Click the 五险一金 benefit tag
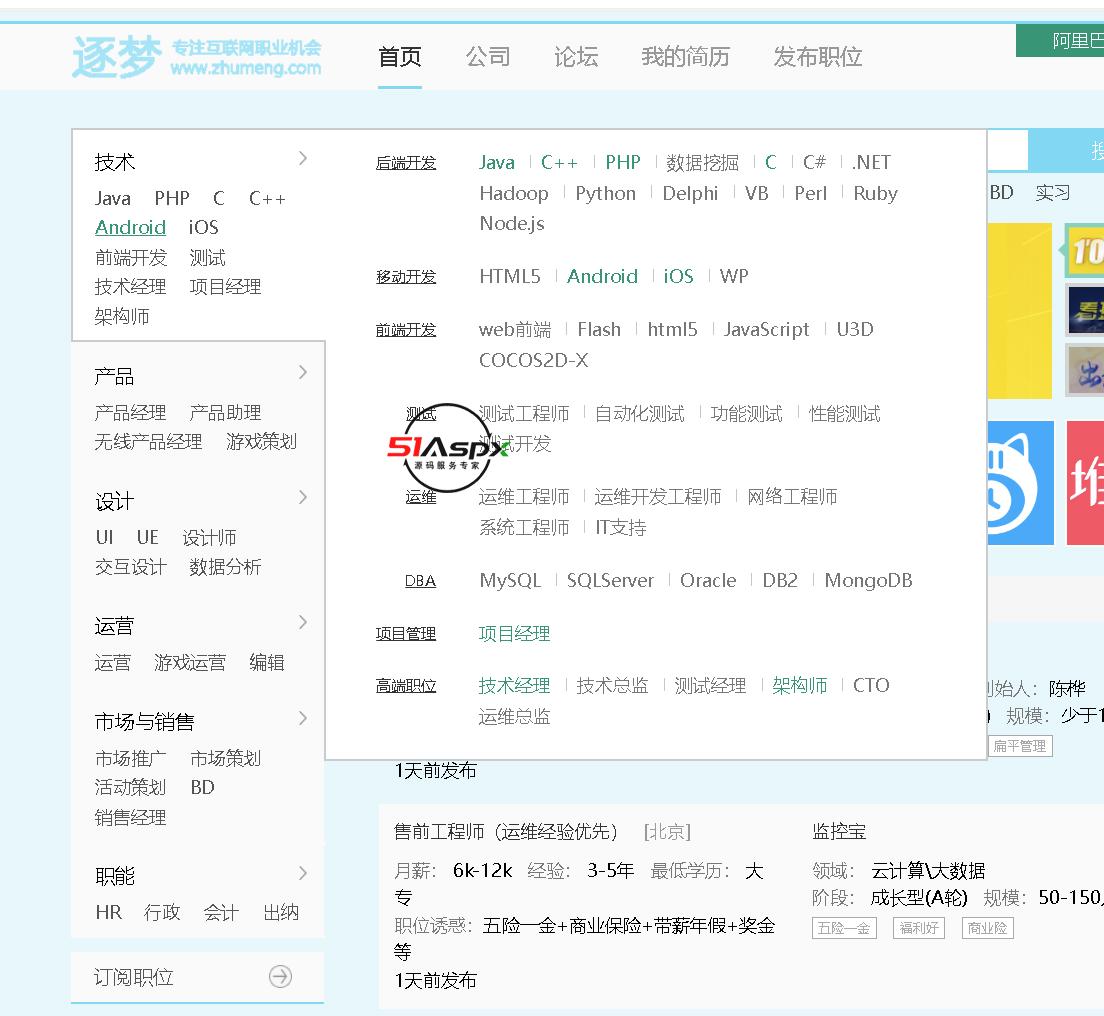 842,928
